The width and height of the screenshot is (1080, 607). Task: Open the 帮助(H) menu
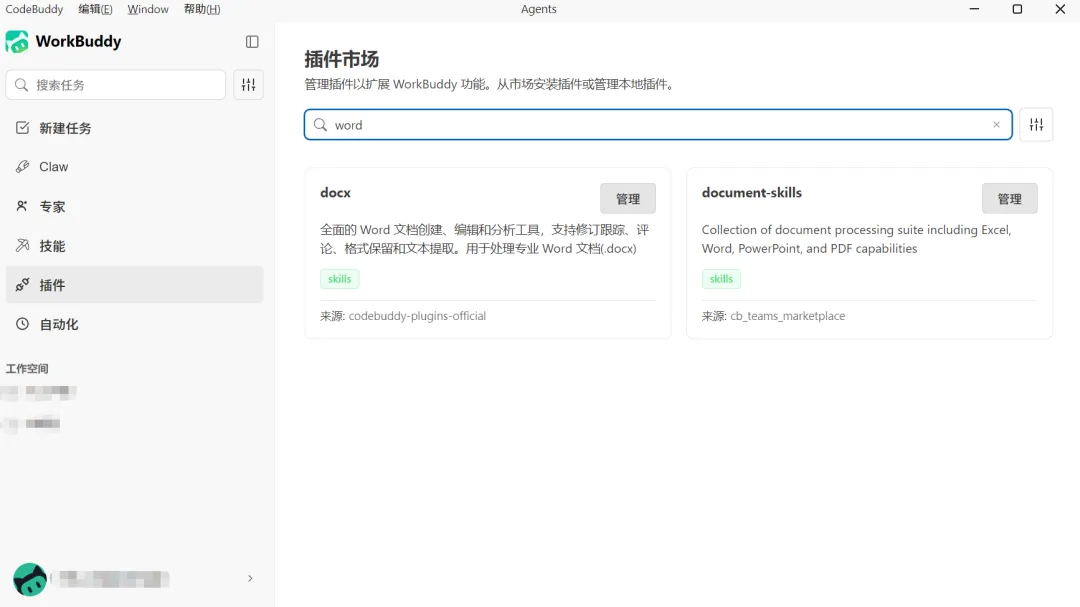(x=202, y=9)
